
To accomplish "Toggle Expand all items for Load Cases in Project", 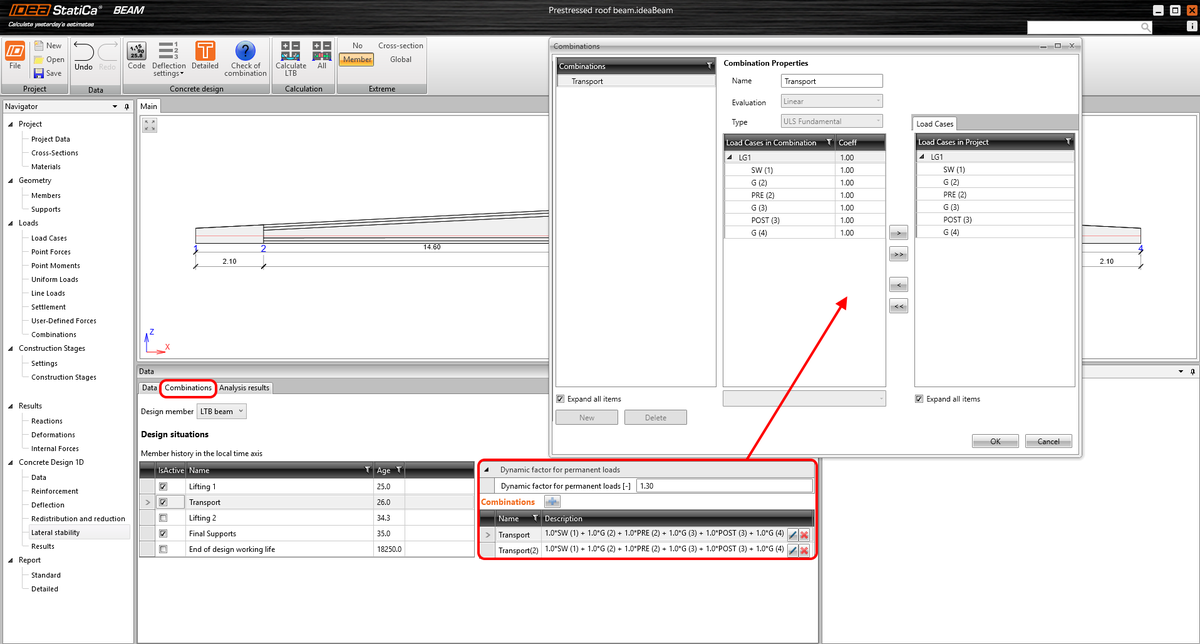I will point(919,398).
